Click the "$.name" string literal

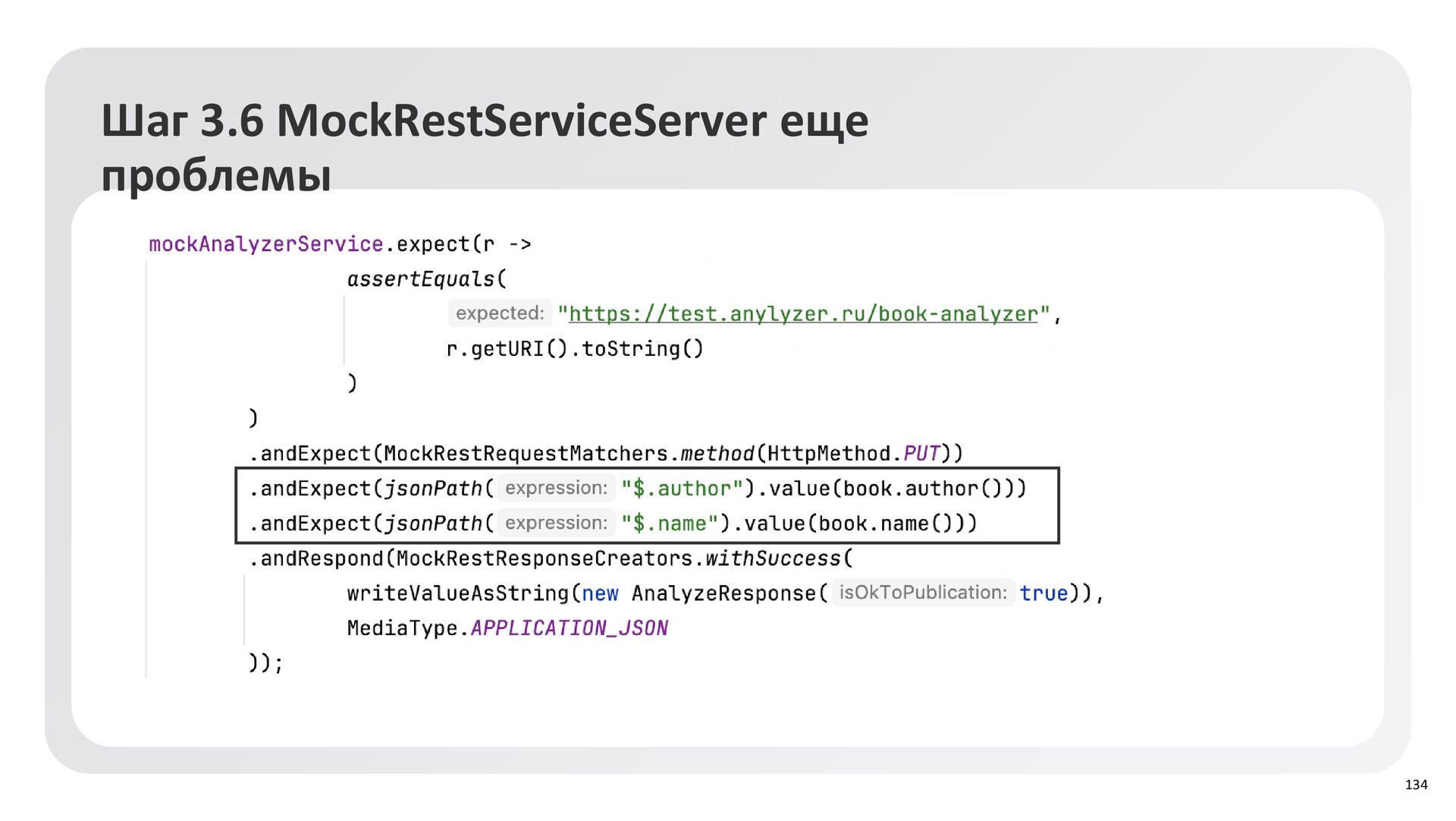point(669,524)
